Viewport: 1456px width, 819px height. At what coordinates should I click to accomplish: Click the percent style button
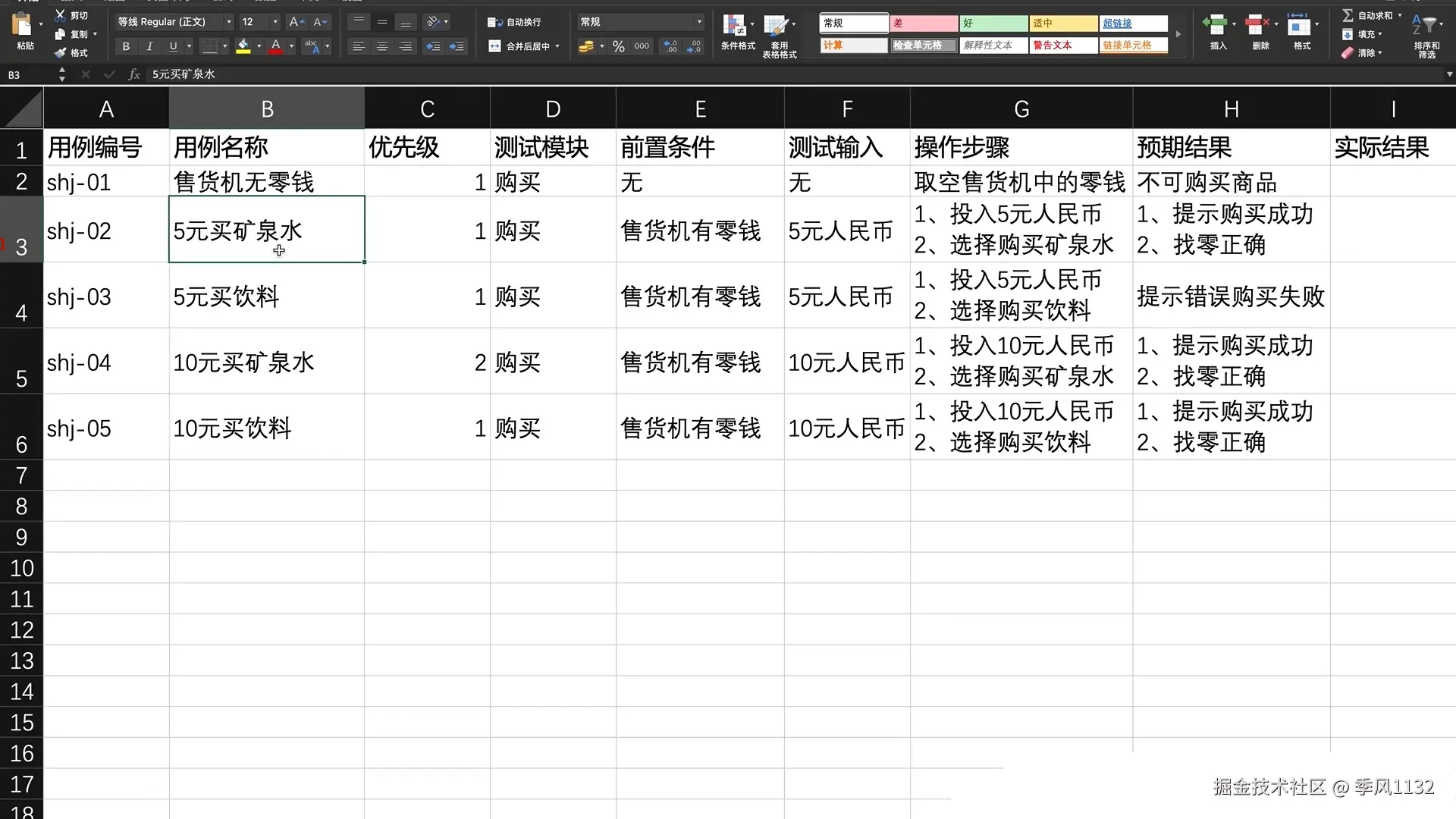point(619,47)
